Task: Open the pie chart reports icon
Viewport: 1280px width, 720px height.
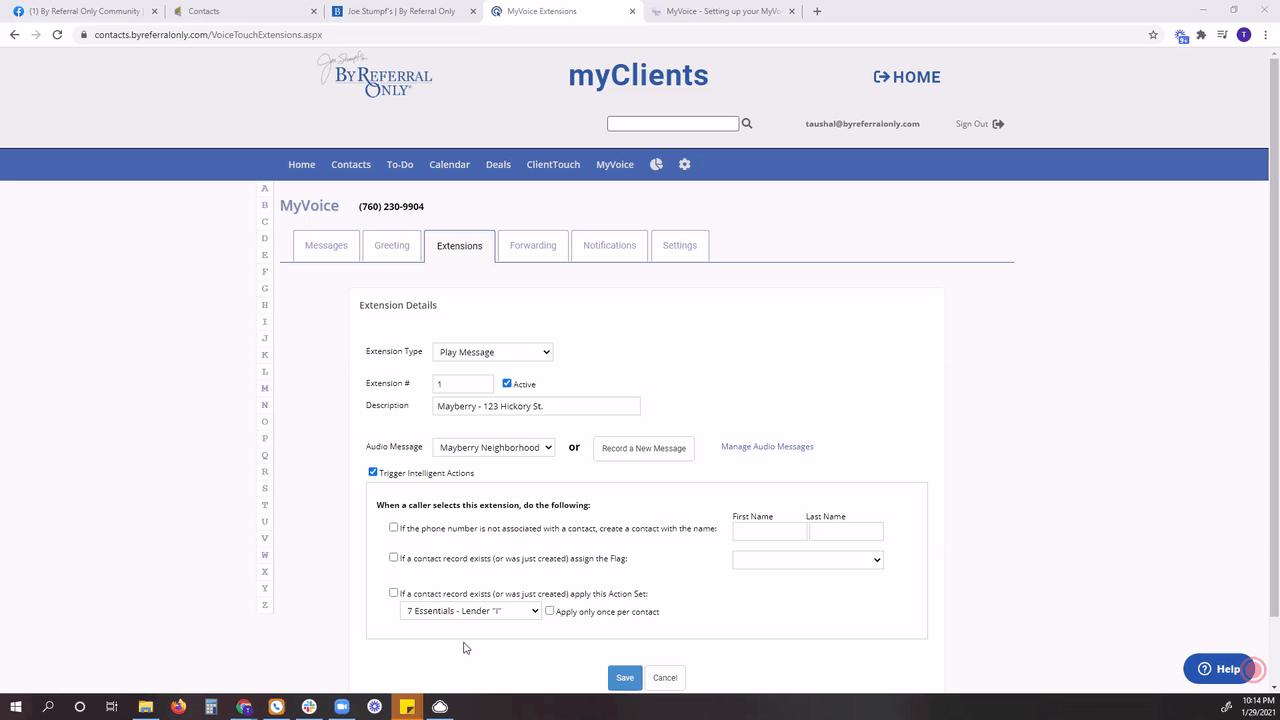Action: point(656,164)
